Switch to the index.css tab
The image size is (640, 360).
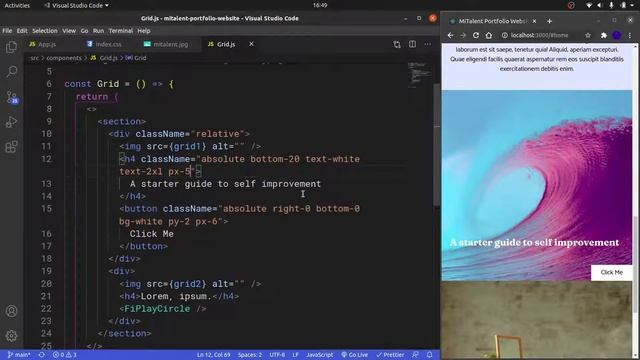pyautogui.click(x=104, y=44)
